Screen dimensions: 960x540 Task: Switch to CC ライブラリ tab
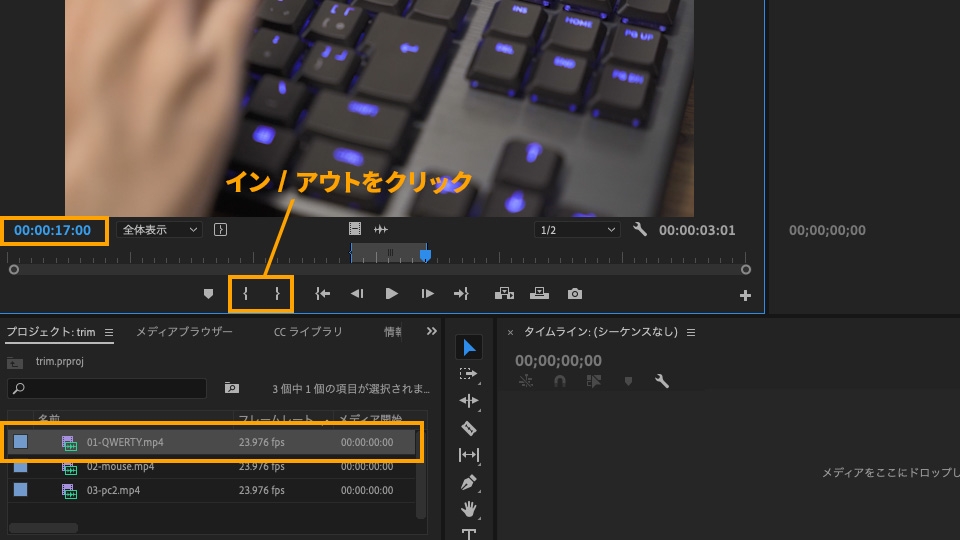308,332
